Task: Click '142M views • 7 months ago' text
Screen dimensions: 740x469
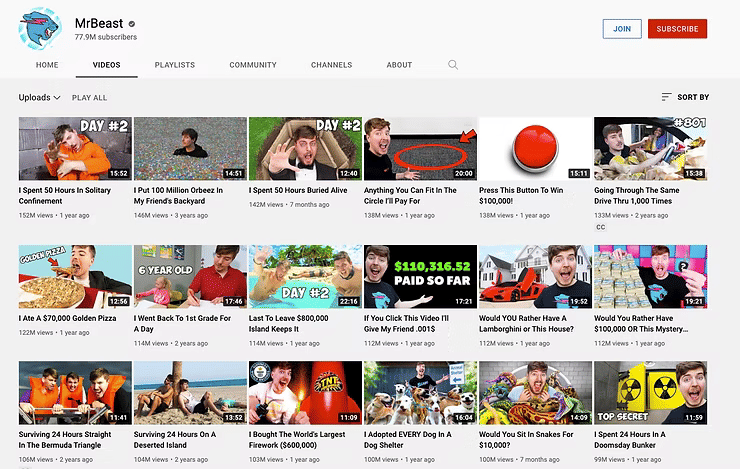Action: pos(289,204)
